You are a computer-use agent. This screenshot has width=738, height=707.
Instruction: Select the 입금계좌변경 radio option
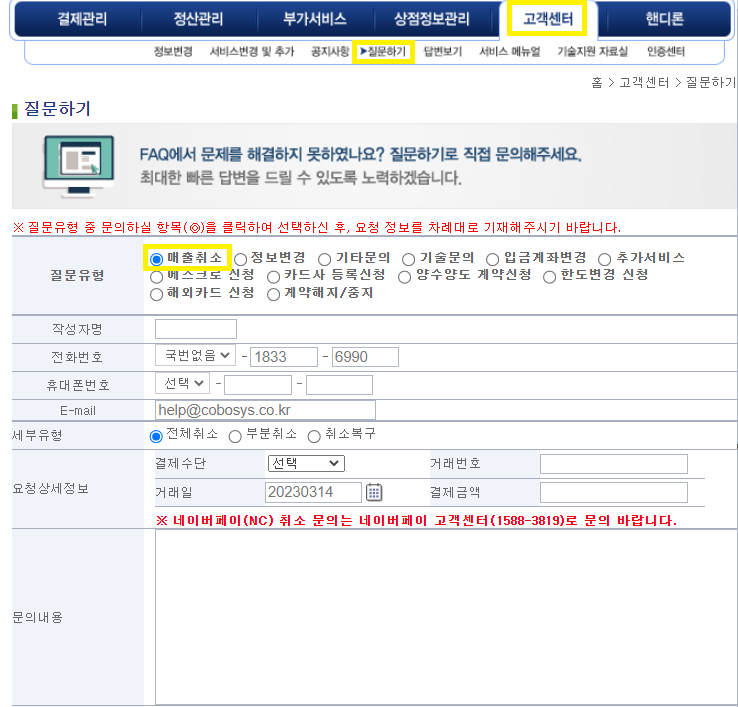point(492,259)
